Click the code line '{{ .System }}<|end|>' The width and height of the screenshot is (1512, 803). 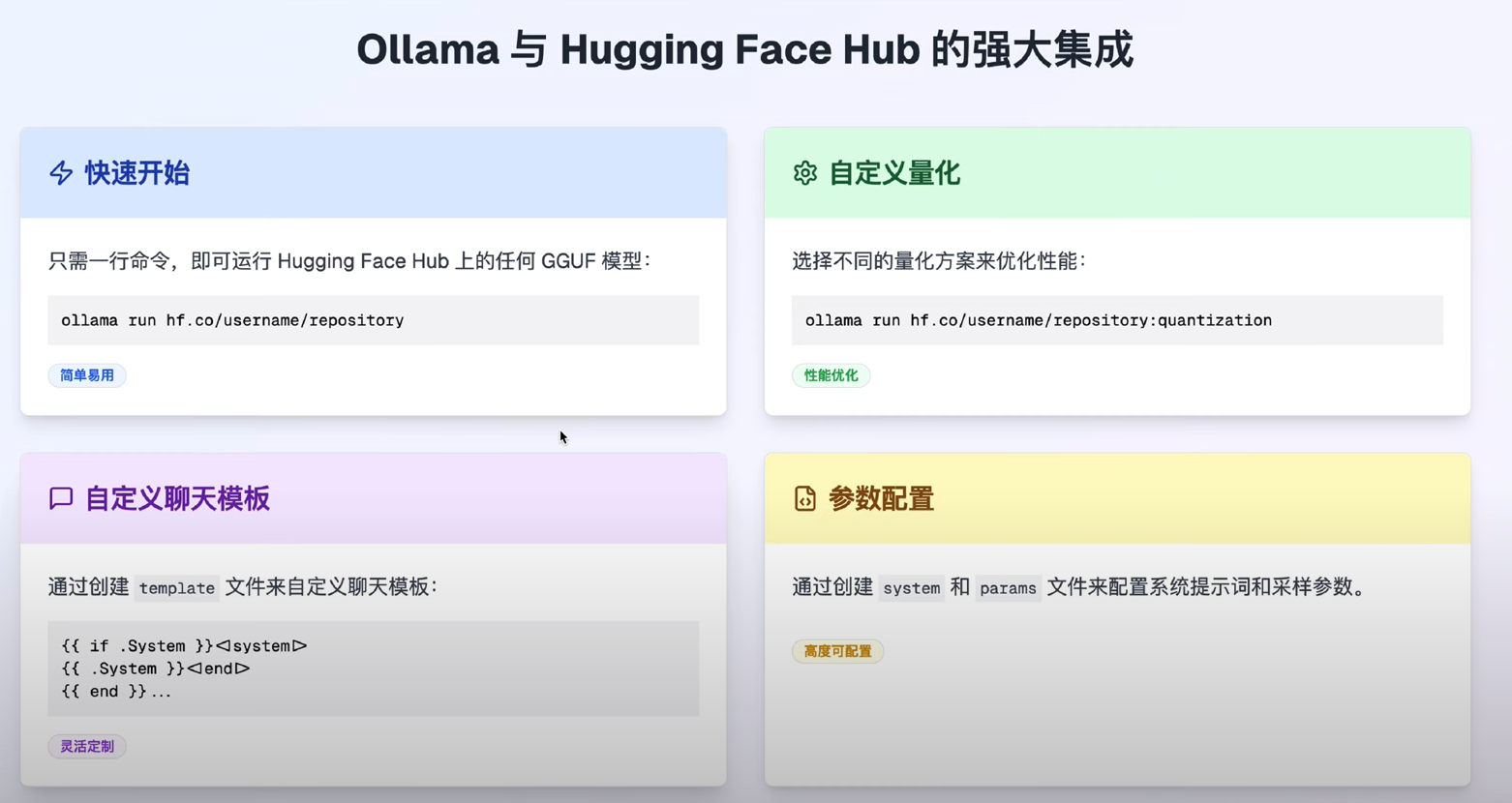pos(156,669)
